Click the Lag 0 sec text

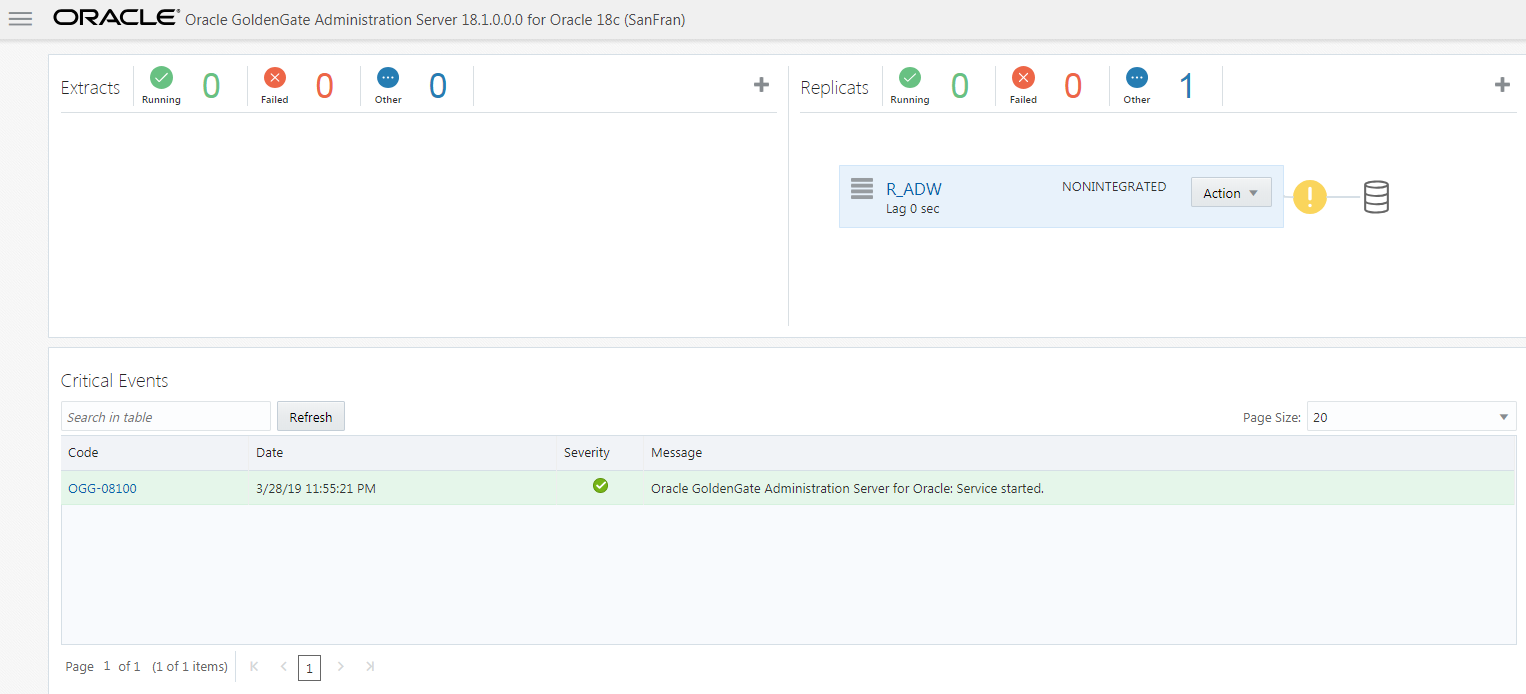pos(913,209)
